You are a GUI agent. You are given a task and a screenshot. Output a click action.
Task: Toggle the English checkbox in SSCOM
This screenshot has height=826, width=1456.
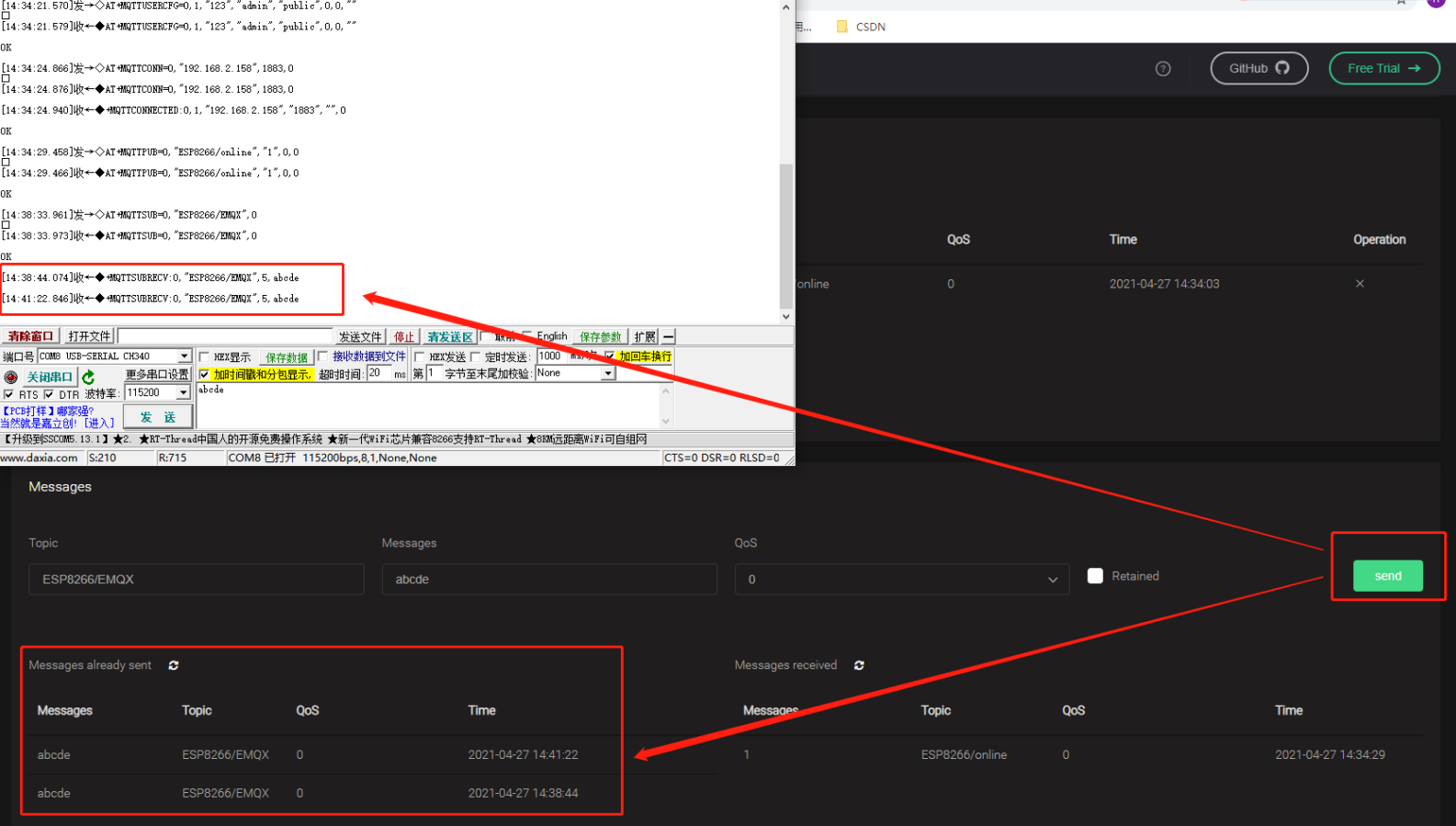[x=528, y=335]
